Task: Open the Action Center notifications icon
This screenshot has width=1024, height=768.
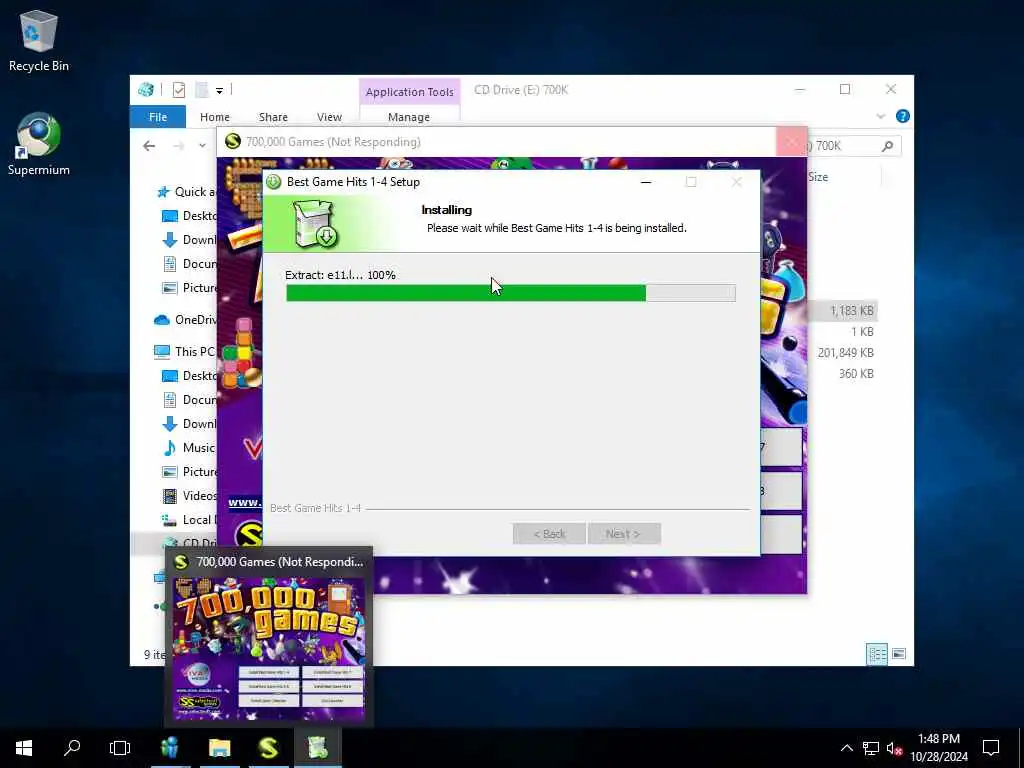Action: pyautogui.click(x=991, y=748)
